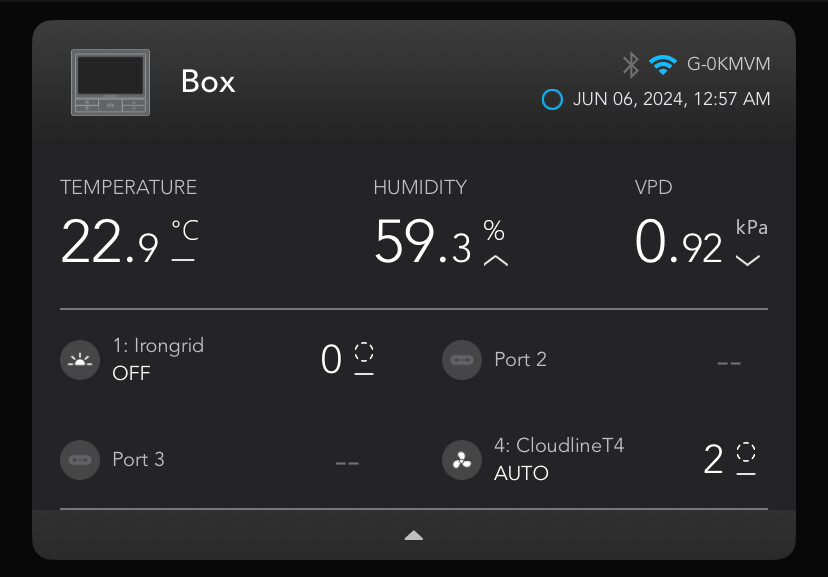Select the G-0KMVM device code
The height and width of the screenshot is (577, 828).
pos(728,65)
